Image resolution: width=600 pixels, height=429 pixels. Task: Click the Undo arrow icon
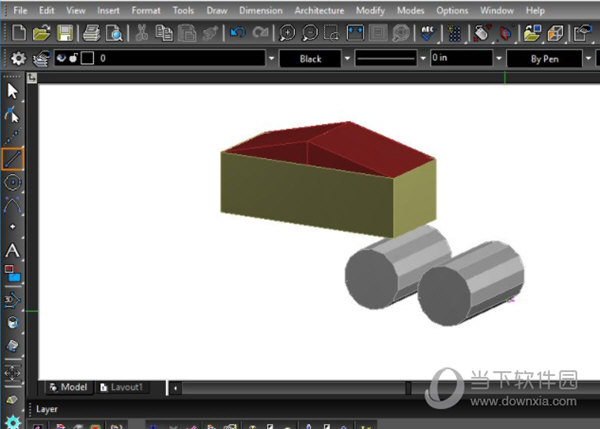[237, 33]
